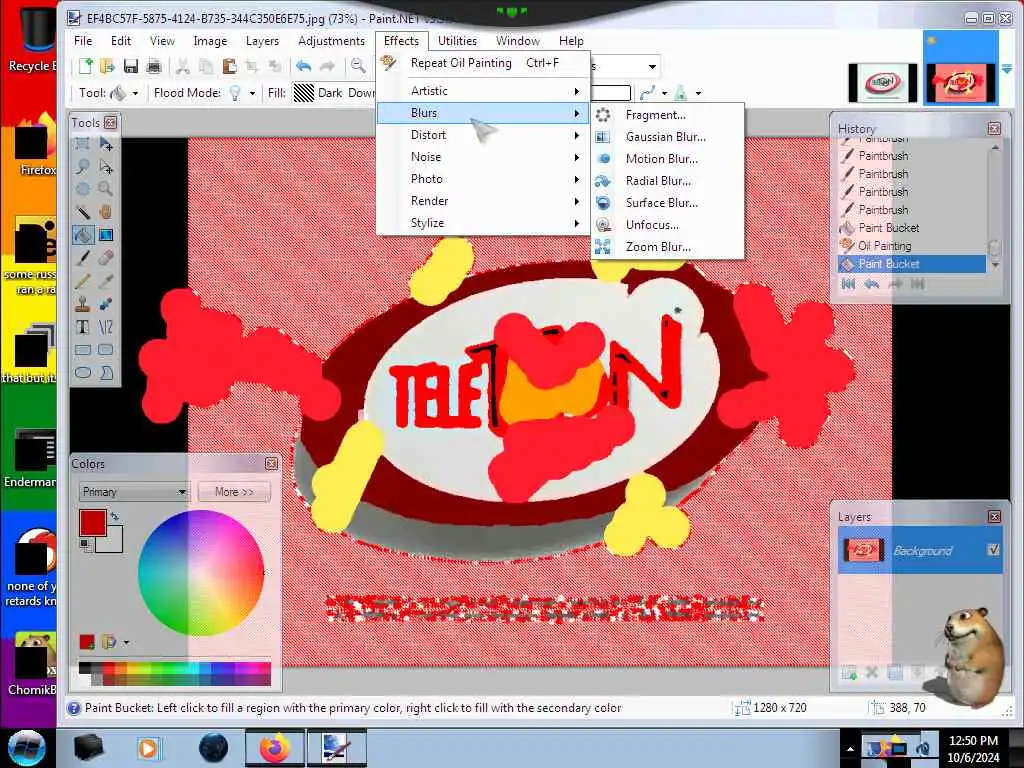Viewport: 1024px width, 768px height.
Task: Click Repeat Oil Painting menu item
Action: click(x=484, y=63)
